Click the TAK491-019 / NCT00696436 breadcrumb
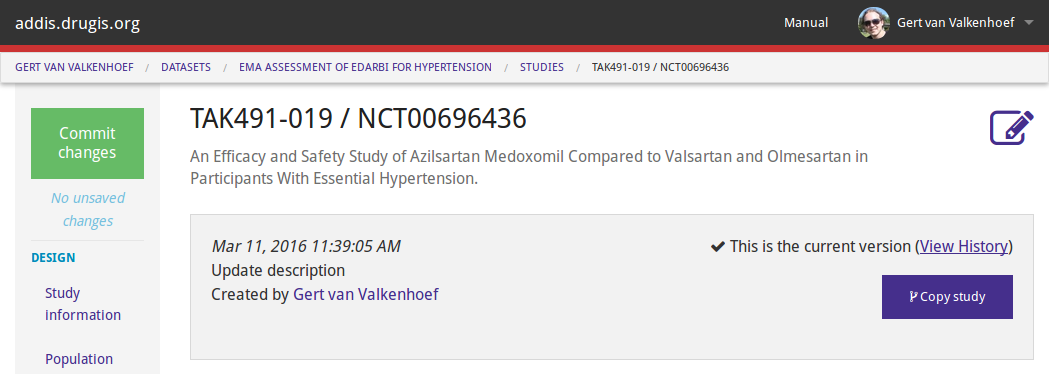 (x=660, y=67)
